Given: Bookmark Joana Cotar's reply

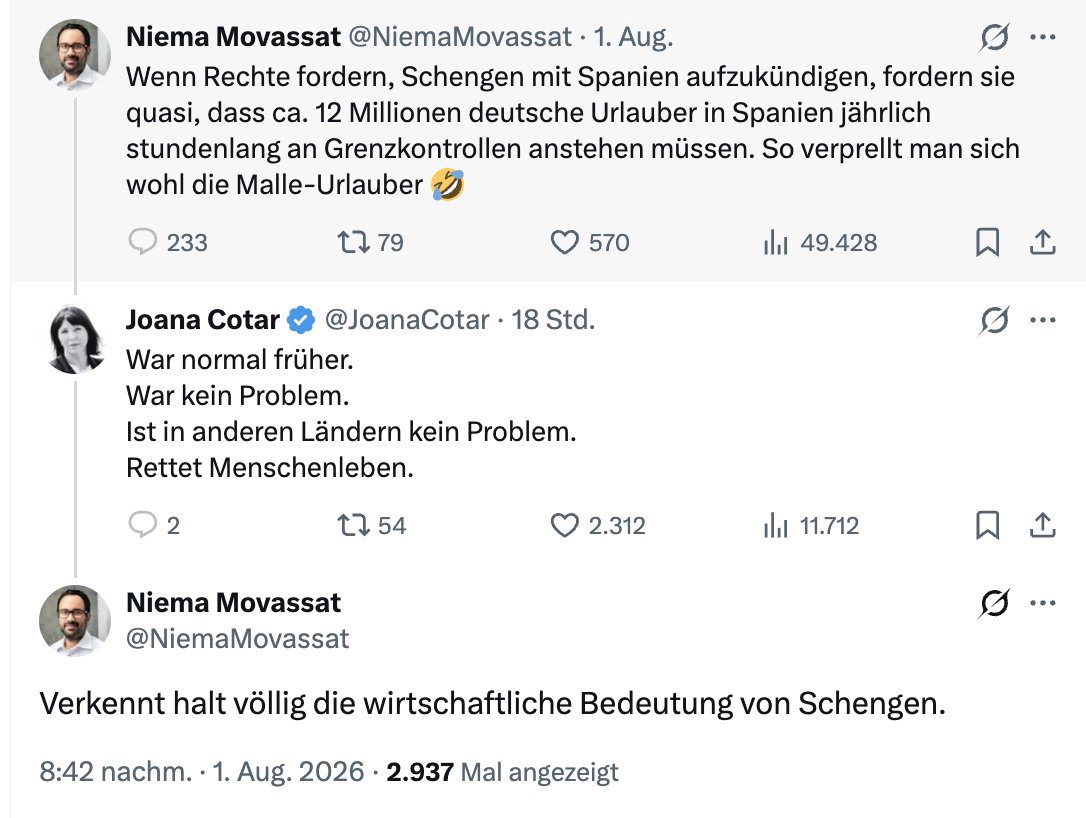Looking at the screenshot, I should click(988, 525).
